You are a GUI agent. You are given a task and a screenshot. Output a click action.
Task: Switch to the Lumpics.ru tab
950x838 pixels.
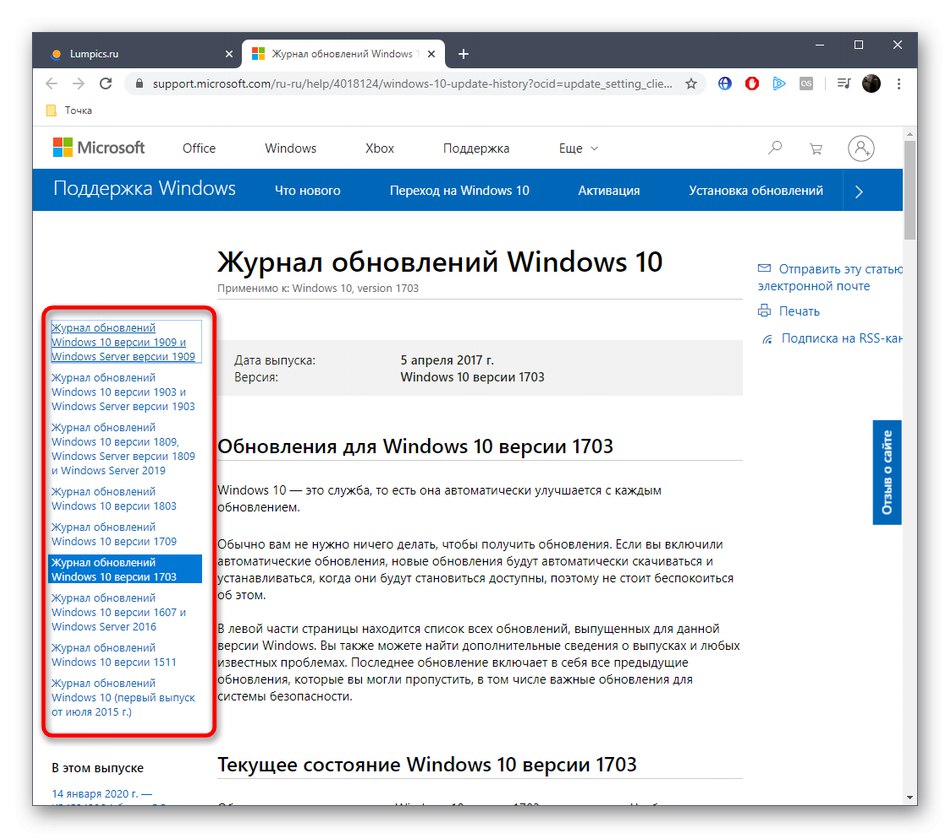(141, 54)
